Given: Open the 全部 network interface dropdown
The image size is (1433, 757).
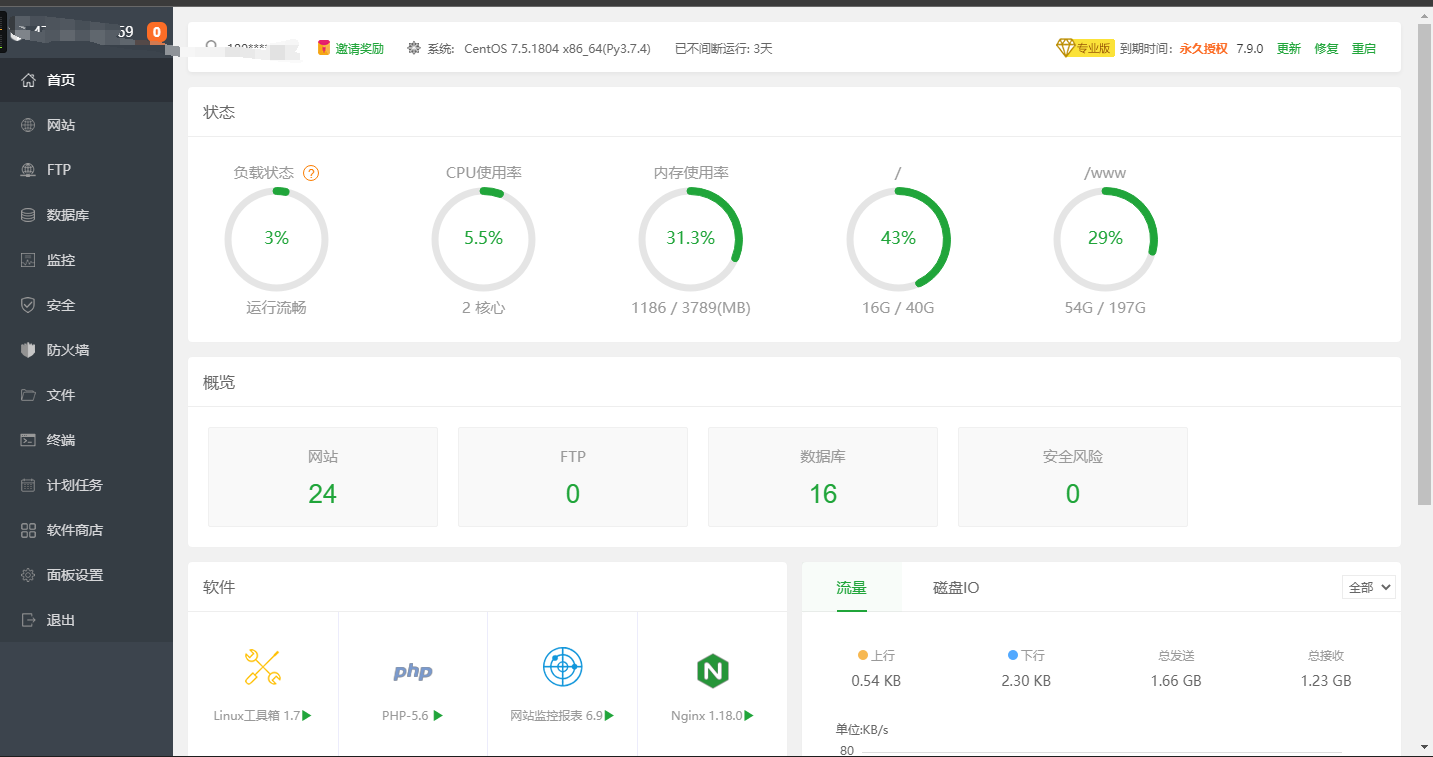Looking at the screenshot, I should 1369,587.
